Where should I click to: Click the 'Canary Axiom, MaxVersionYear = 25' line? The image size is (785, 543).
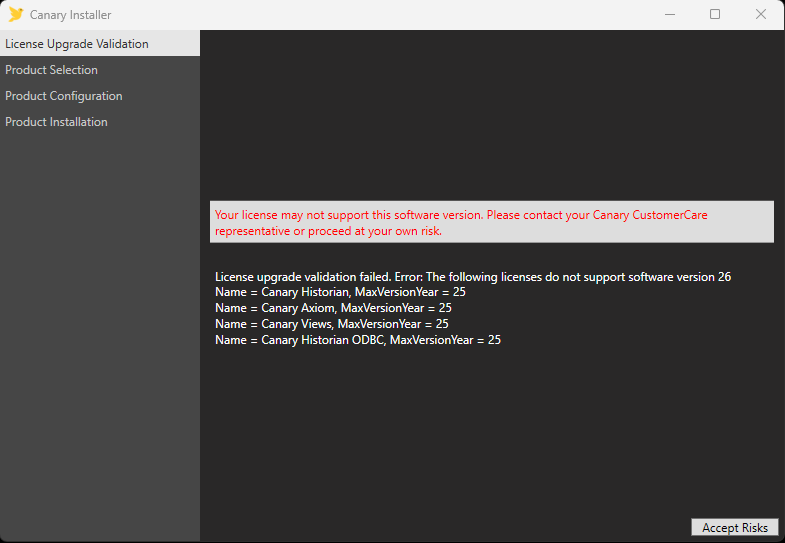pyautogui.click(x=333, y=308)
